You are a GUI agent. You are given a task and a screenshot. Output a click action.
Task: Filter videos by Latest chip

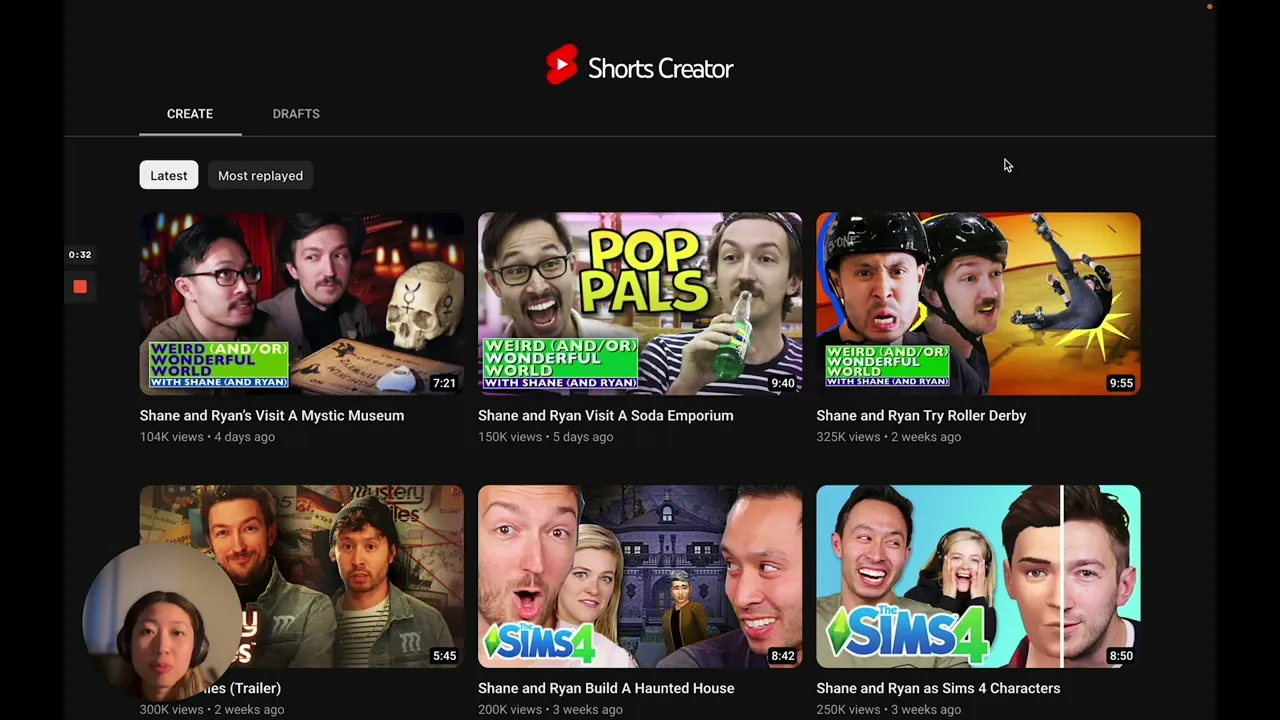pyautogui.click(x=169, y=176)
